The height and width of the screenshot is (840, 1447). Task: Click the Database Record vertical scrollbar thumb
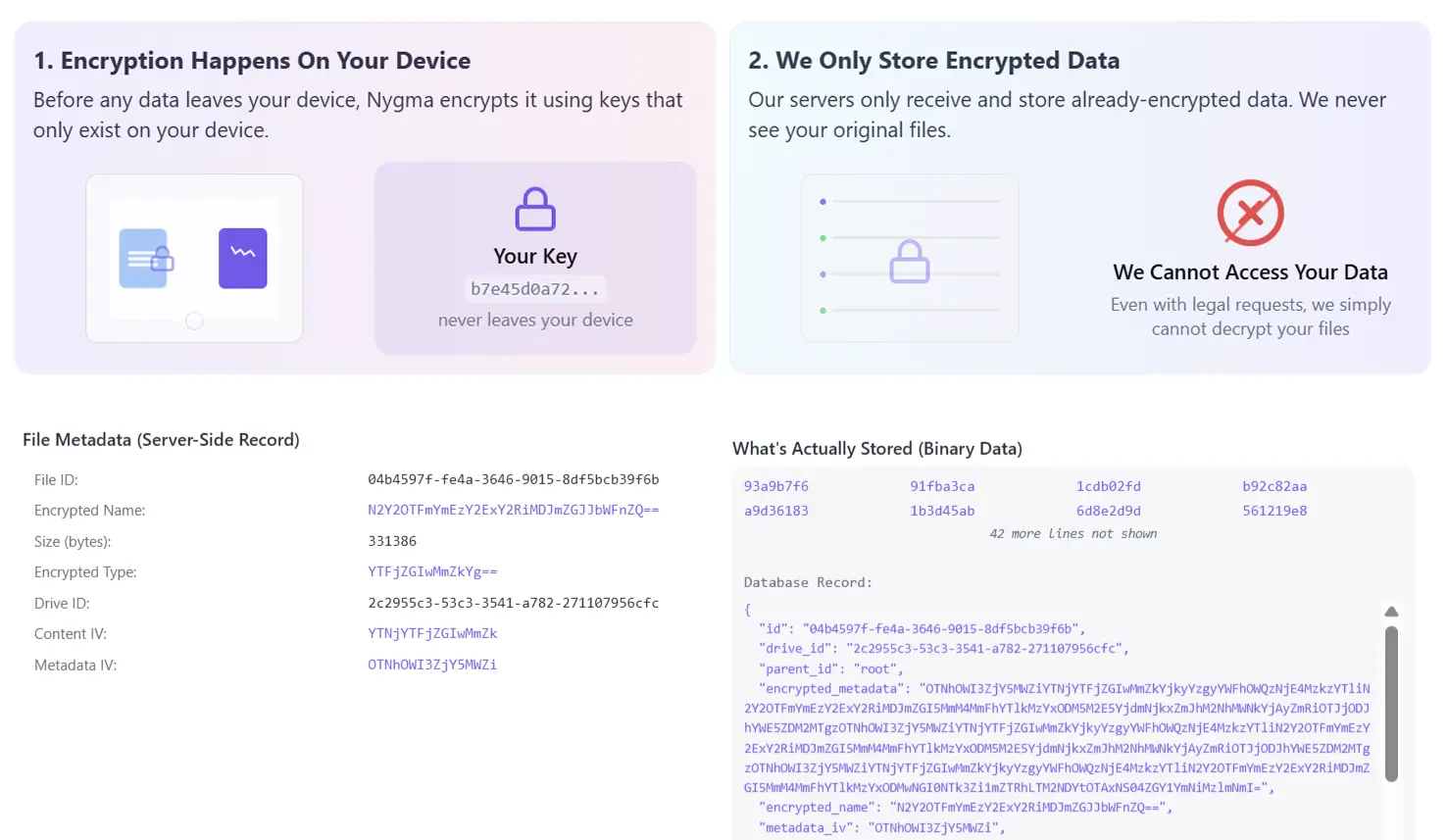pyautogui.click(x=1391, y=704)
